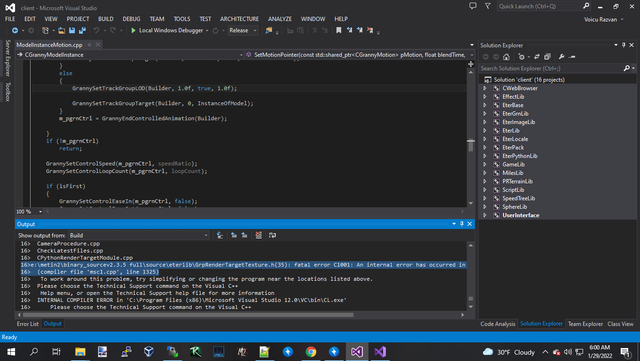Click the feedback speech bubble icon
Screen dimensions: 640x361
pos(473,6)
